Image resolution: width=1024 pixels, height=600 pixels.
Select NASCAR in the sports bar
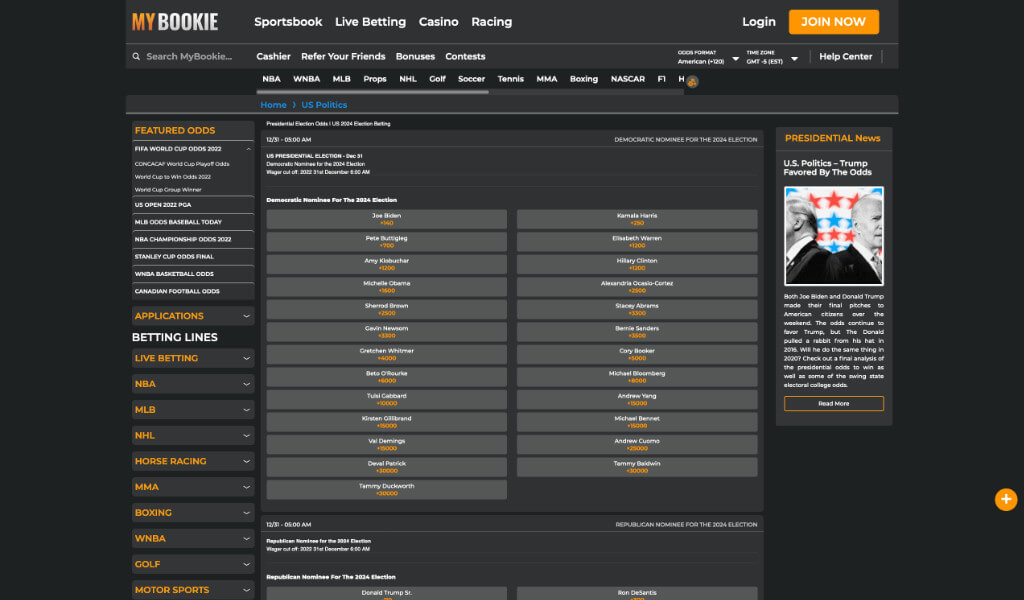point(628,79)
